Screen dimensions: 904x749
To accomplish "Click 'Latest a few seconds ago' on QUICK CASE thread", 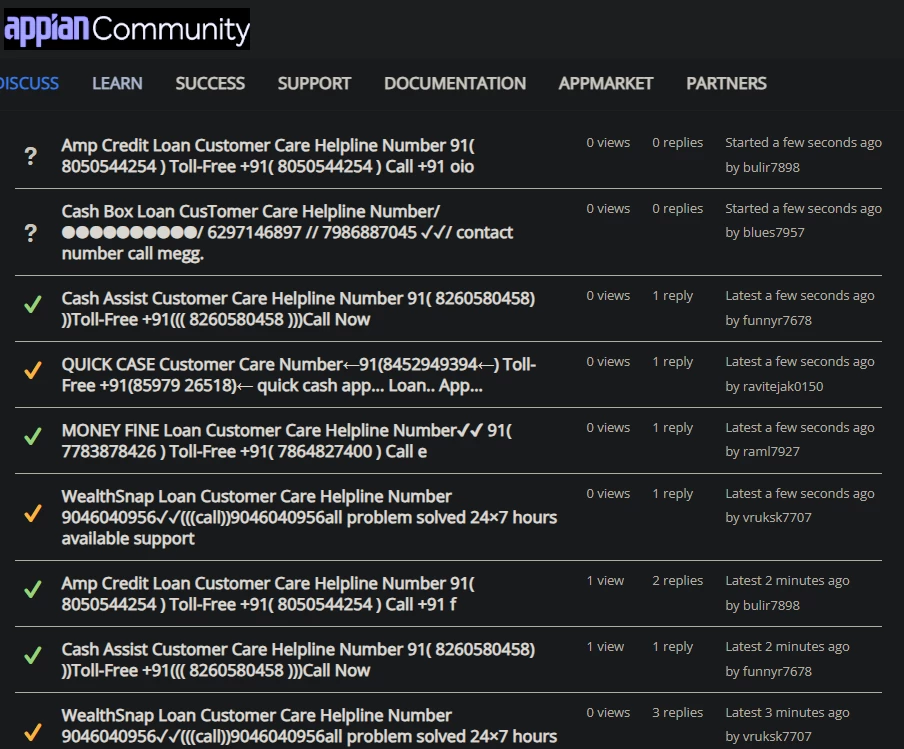I will 800,362.
